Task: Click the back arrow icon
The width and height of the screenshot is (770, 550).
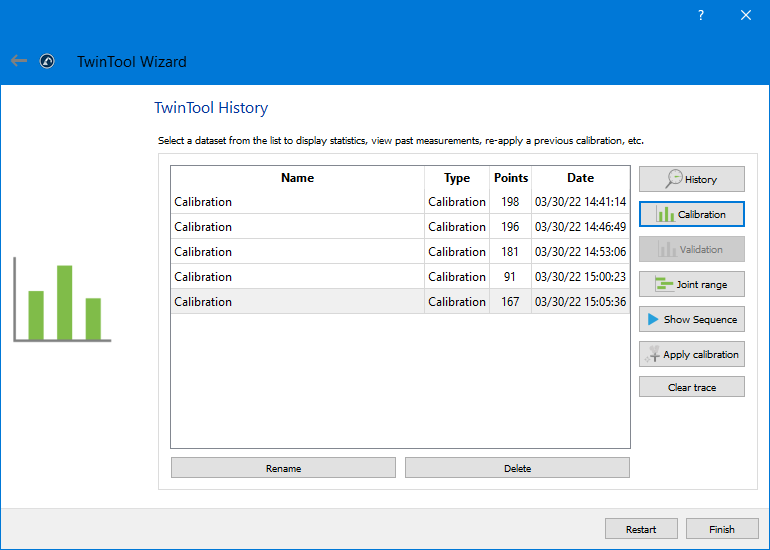Action: [x=19, y=61]
